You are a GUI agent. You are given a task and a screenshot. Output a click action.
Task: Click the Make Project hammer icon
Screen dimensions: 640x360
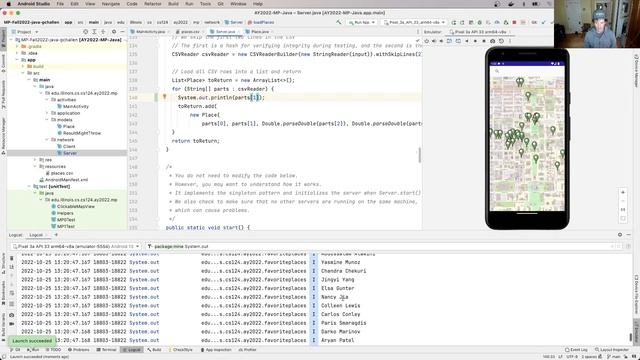339,22
